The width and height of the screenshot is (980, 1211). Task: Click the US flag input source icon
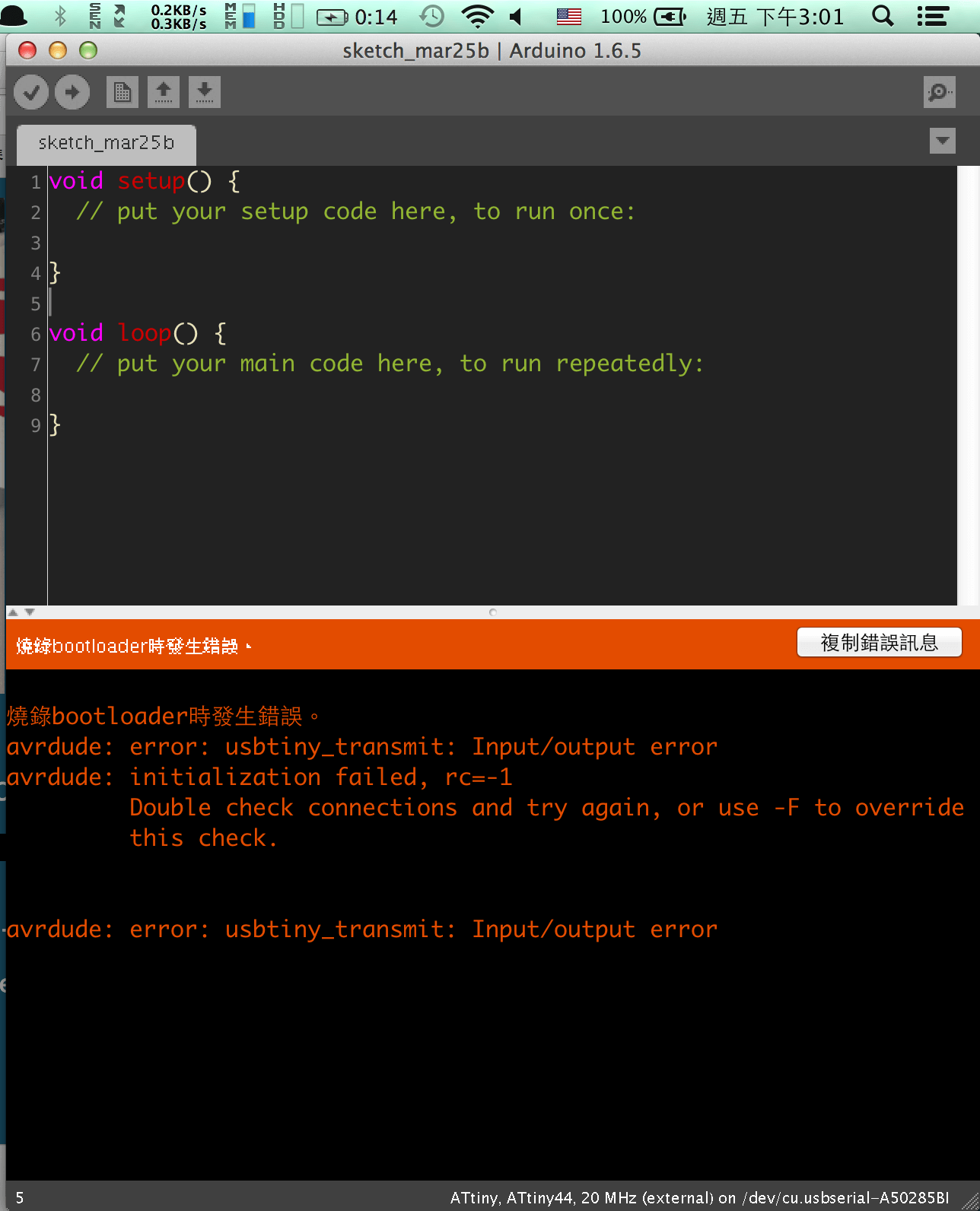click(x=569, y=16)
